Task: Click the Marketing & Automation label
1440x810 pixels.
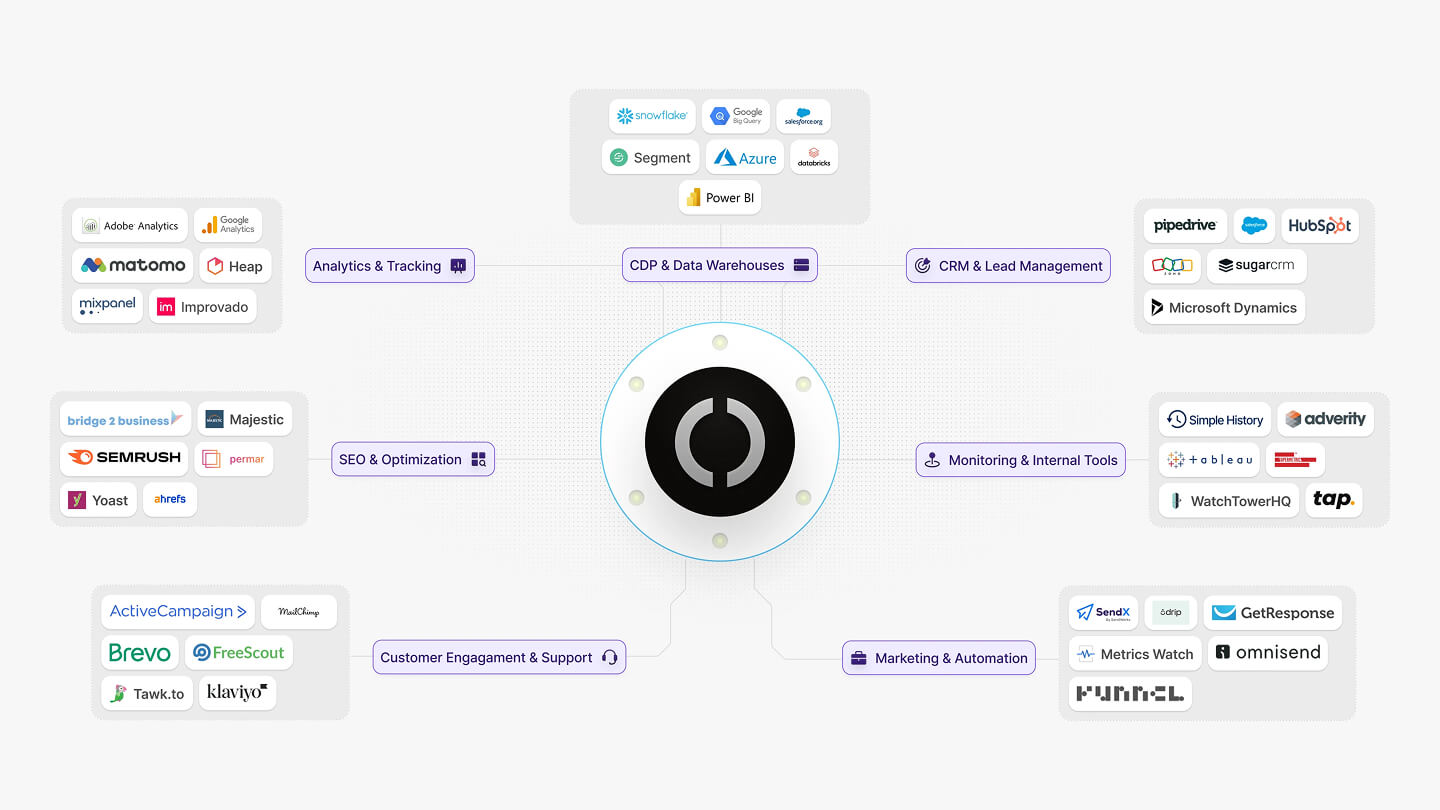Action: [x=938, y=658]
